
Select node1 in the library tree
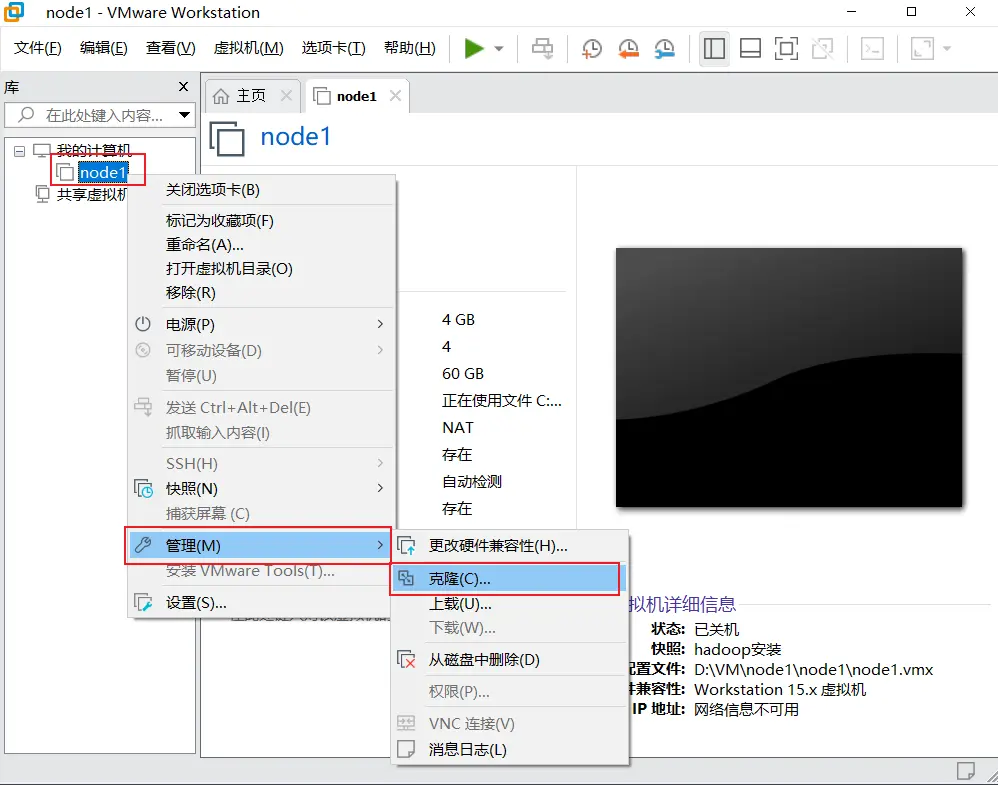pyautogui.click(x=103, y=172)
